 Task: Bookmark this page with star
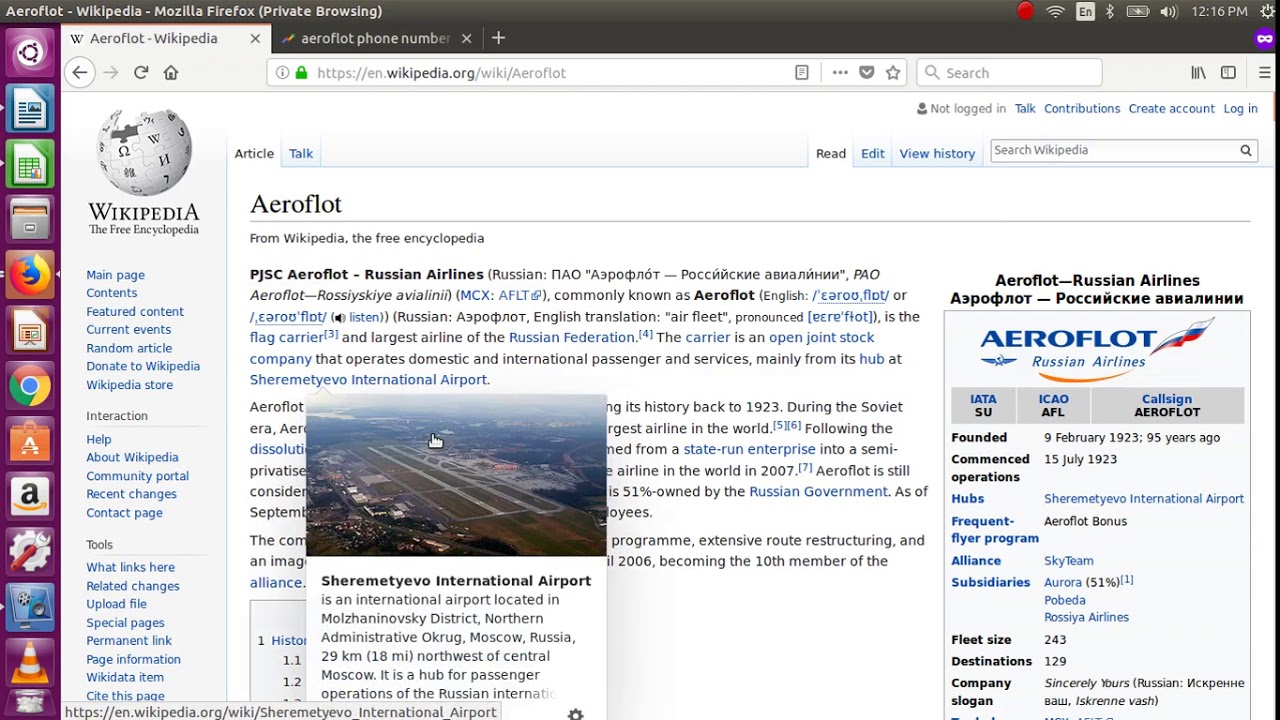[893, 72]
